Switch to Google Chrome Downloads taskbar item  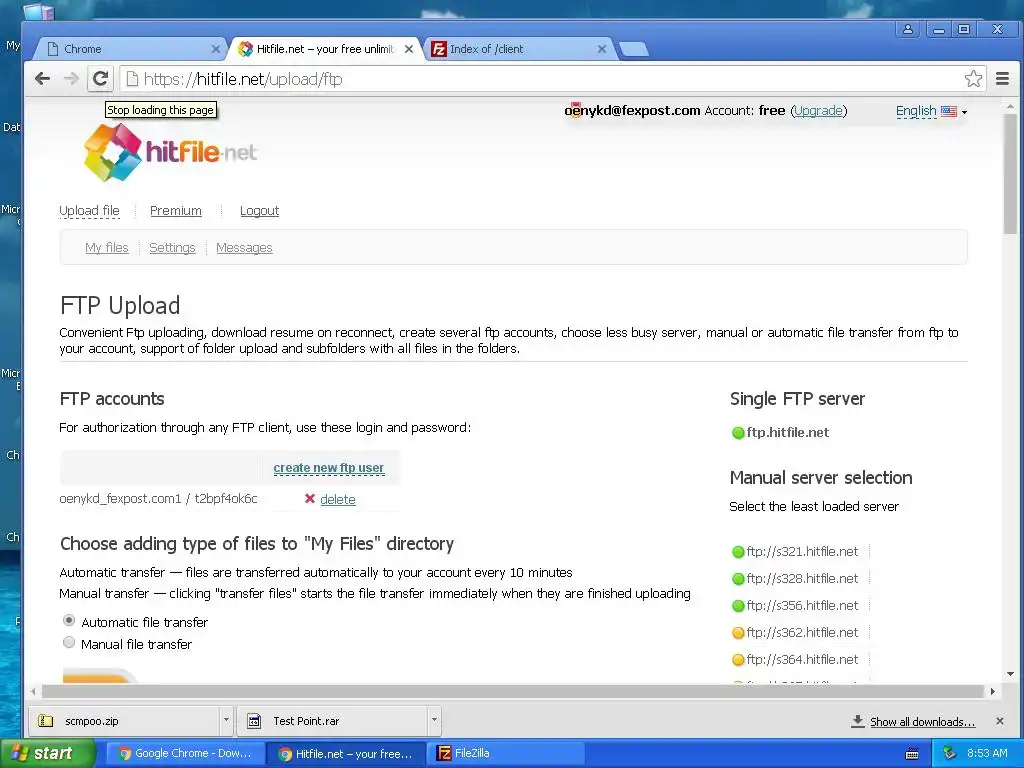tap(186, 753)
